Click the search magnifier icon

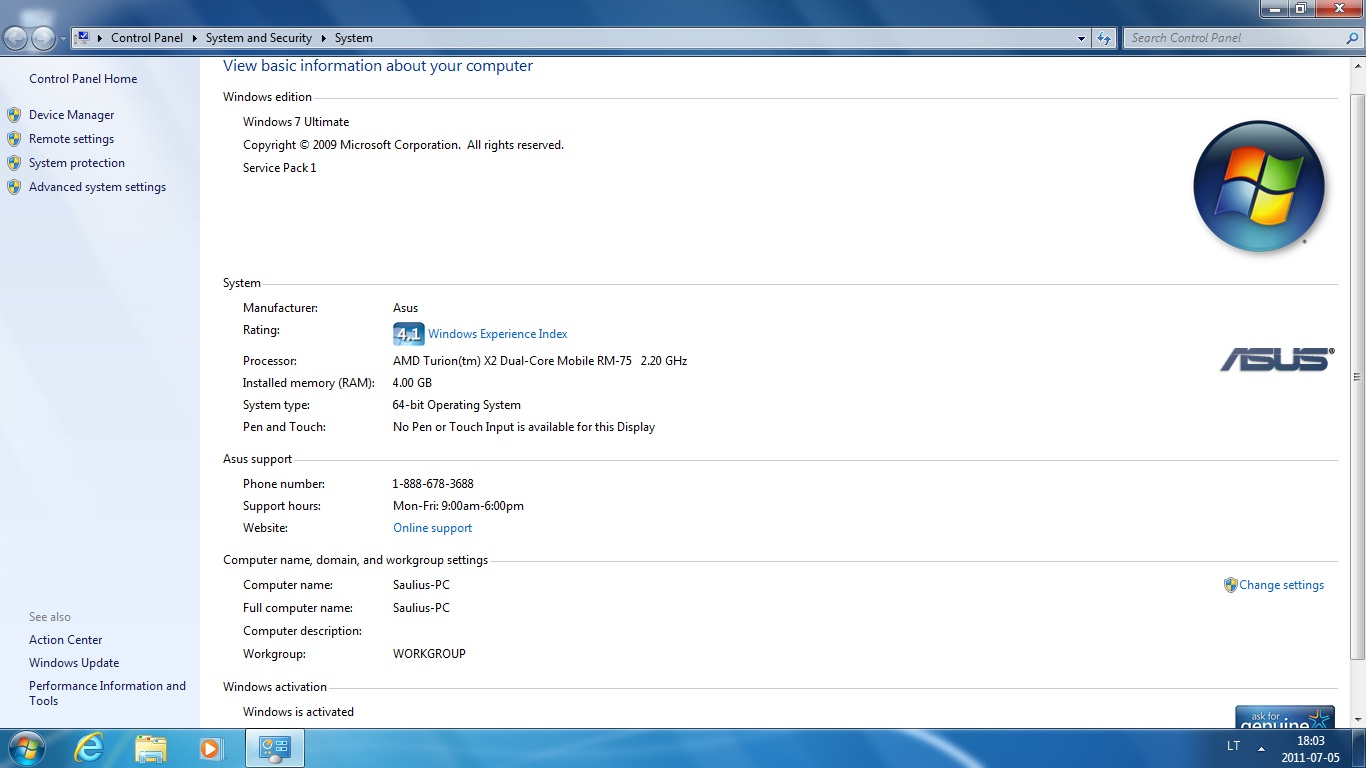[x=1353, y=38]
